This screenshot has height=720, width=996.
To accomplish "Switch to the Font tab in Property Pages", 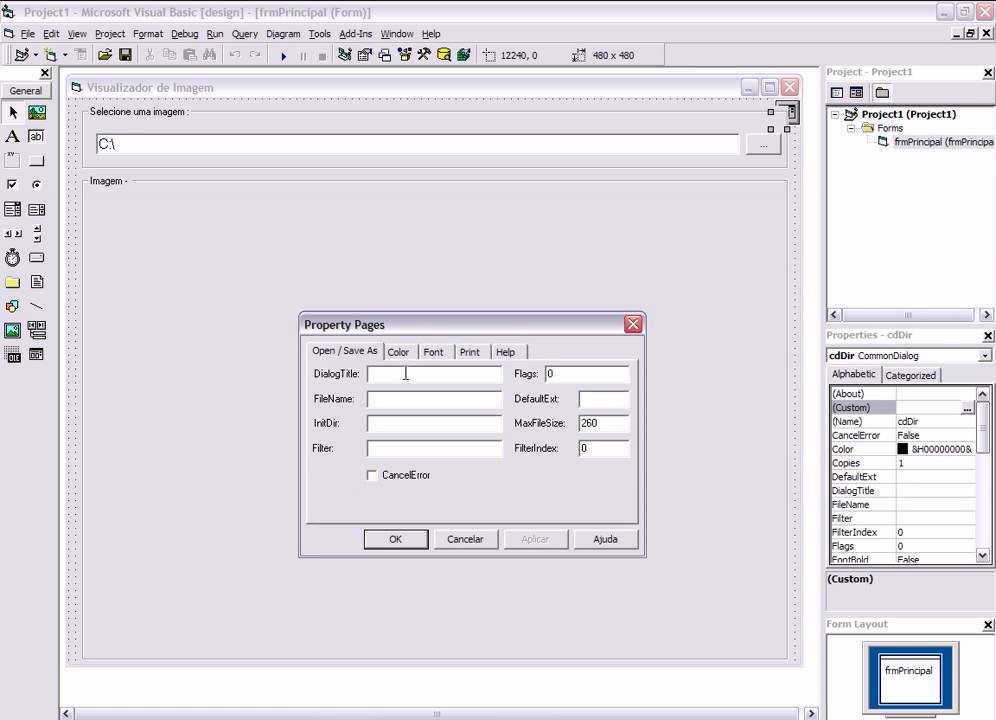I will 433,352.
